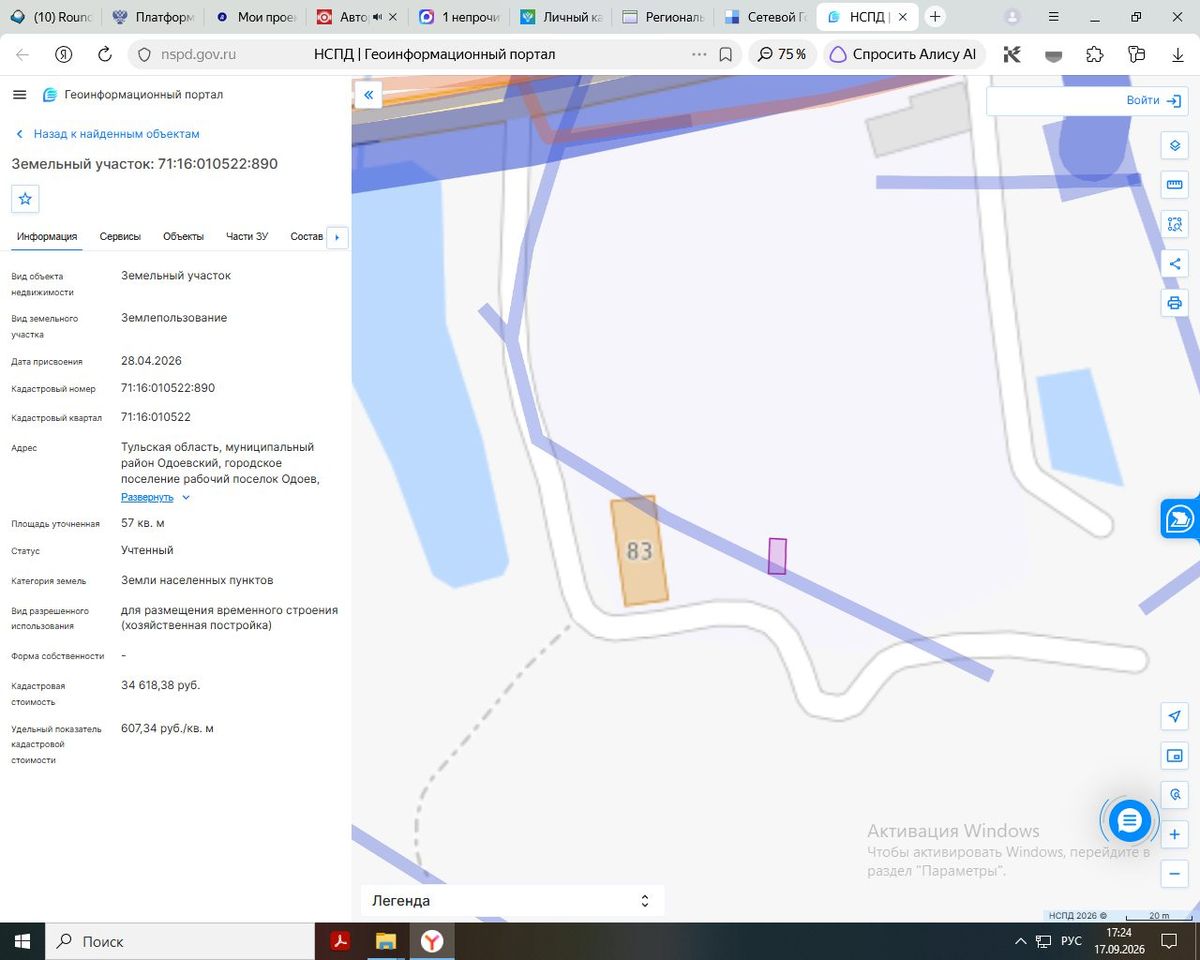This screenshot has height=960, width=1200.
Task: Click the Геоинформационный портал logo
Action: click(132, 95)
